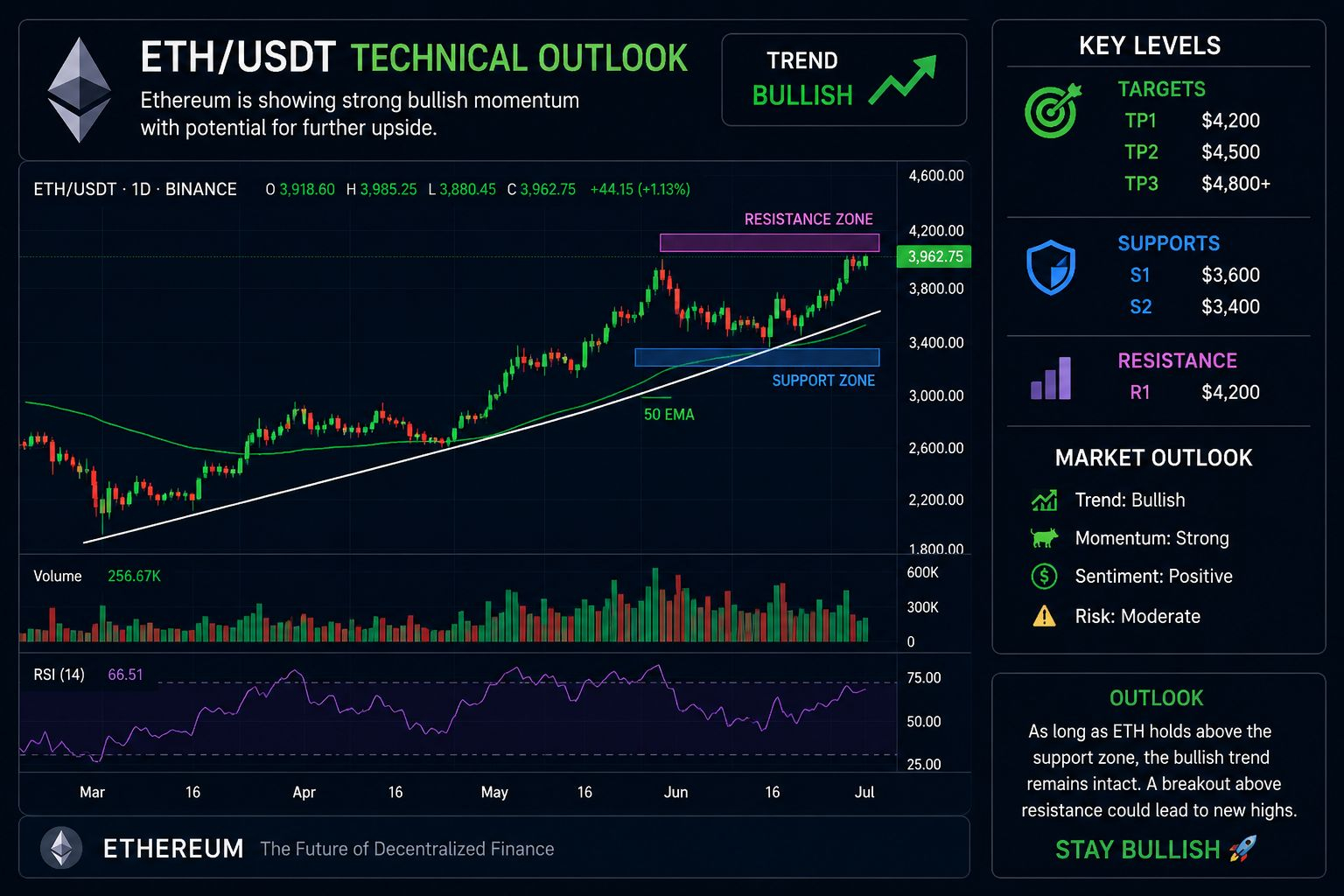This screenshot has height=896, width=1344.
Task: Click the "2,200.00" price axis label
Action: point(936,500)
